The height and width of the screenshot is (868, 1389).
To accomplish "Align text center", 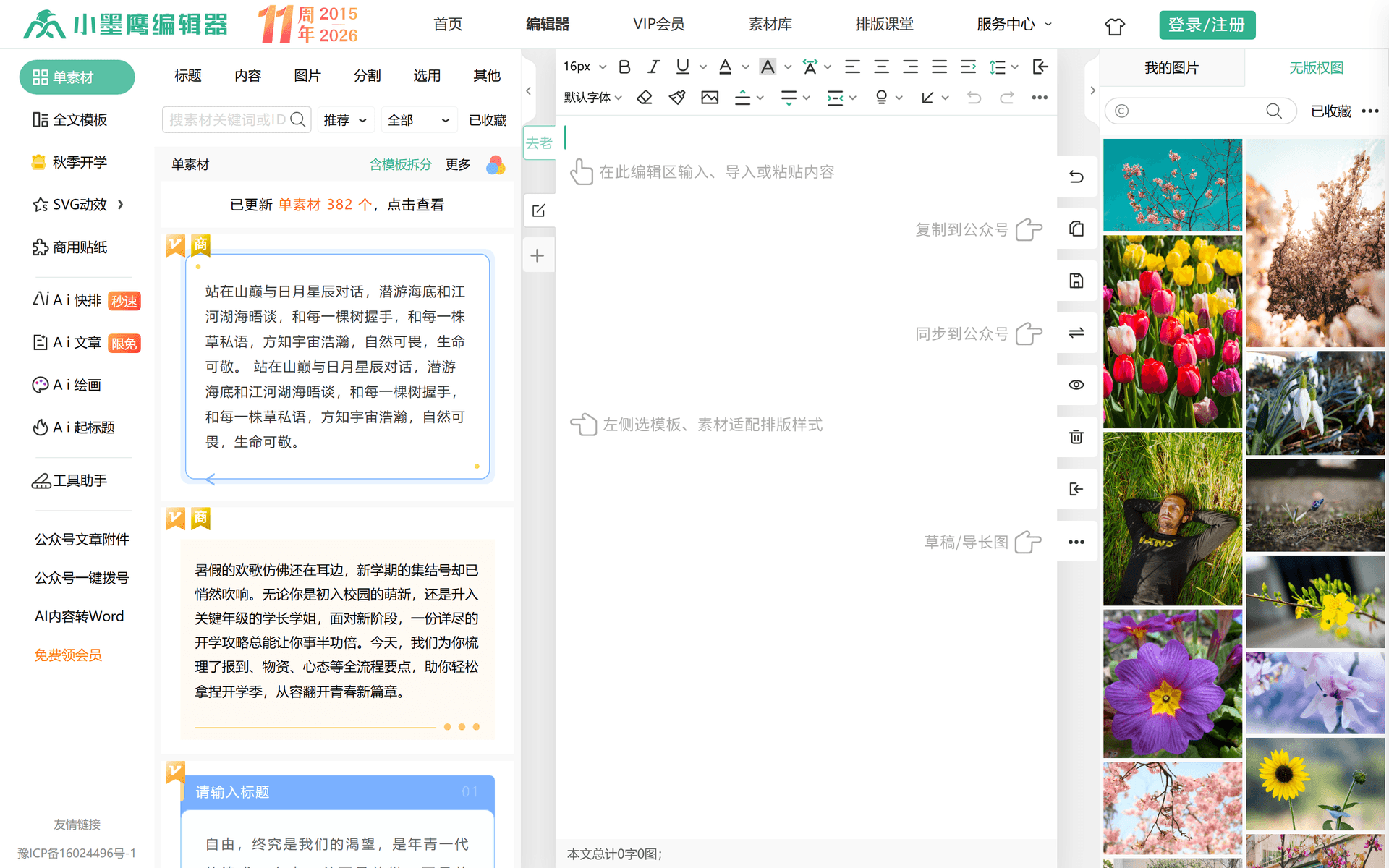I will tap(882, 67).
